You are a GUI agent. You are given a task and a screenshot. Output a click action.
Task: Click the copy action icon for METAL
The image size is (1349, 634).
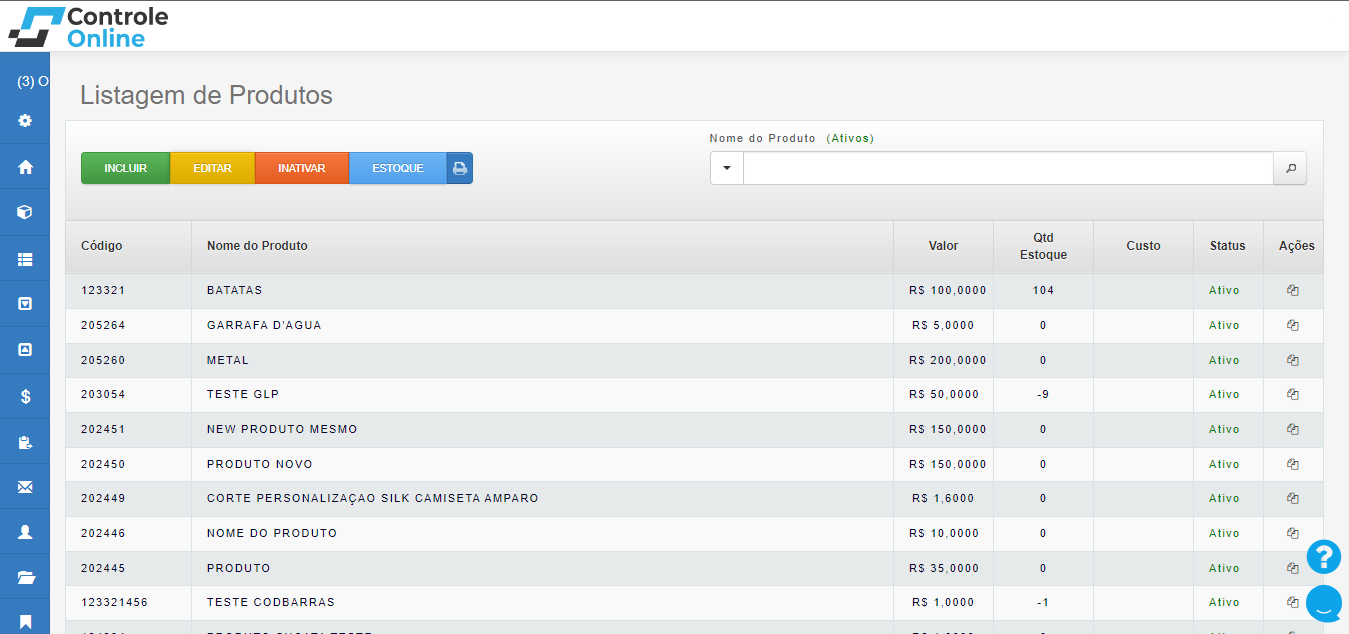click(1292, 360)
